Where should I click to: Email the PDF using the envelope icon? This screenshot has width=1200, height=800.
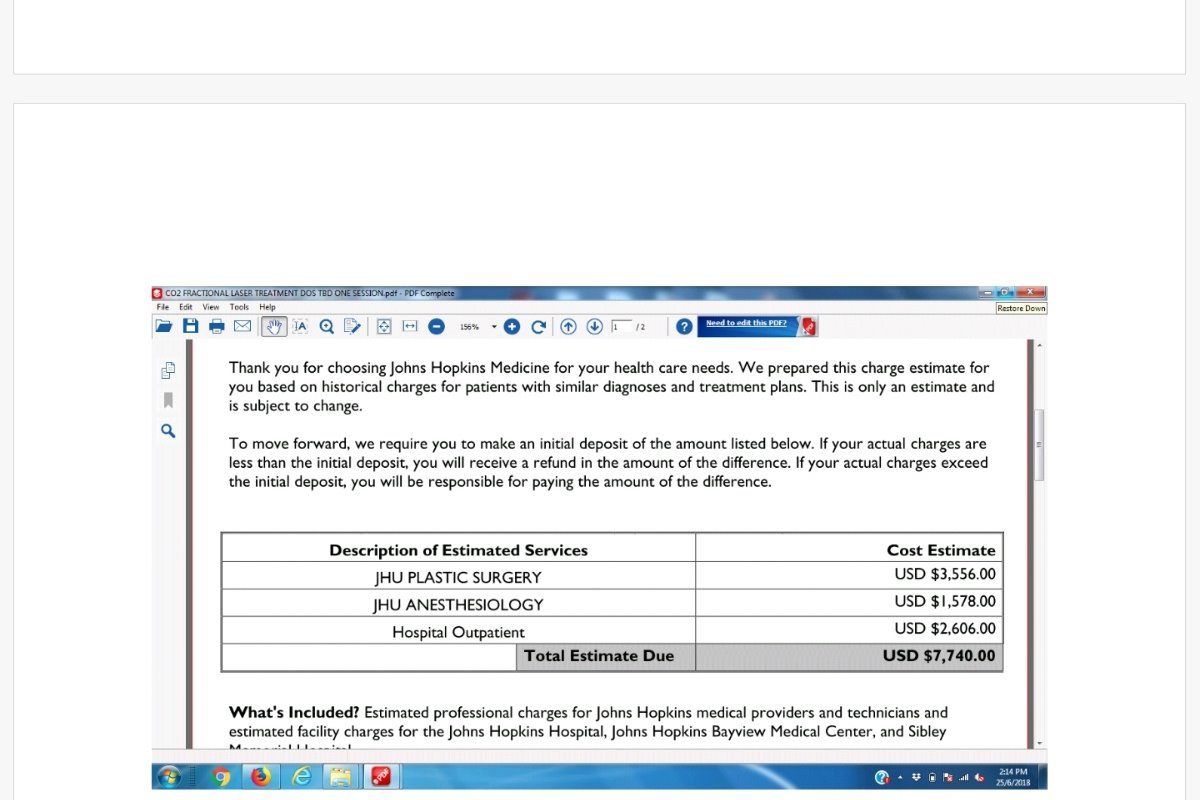(242, 326)
